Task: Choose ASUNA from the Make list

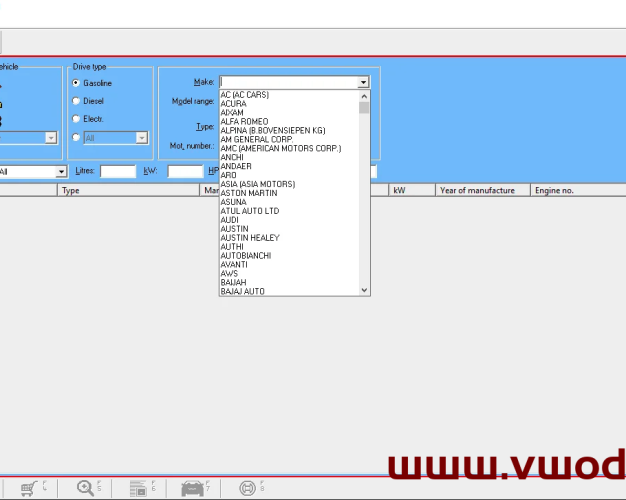Action: (x=289, y=202)
